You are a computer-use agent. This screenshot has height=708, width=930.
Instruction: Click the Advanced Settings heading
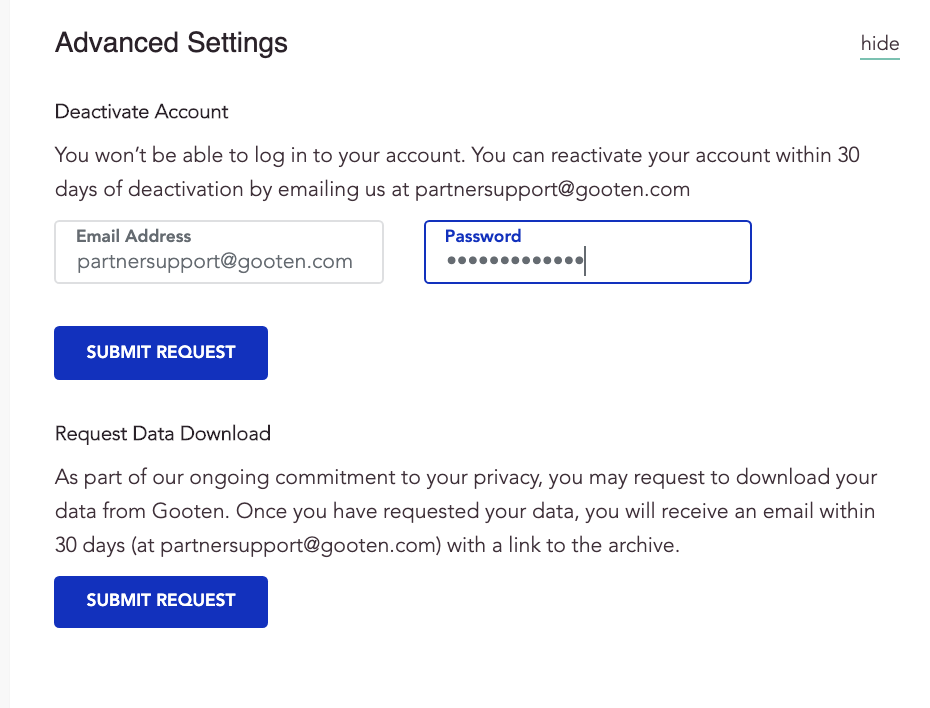click(x=171, y=43)
